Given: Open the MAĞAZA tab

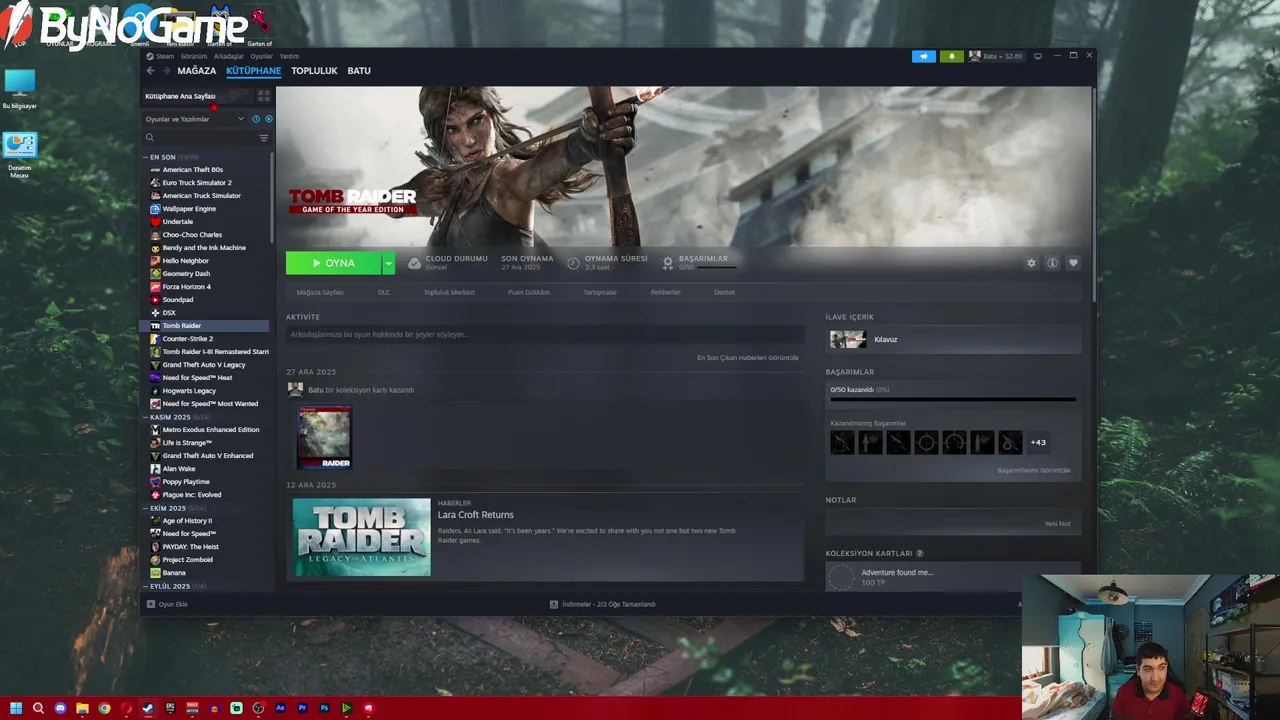Looking at the screenshot, I should pyautogui.click(x=196, y=71).
